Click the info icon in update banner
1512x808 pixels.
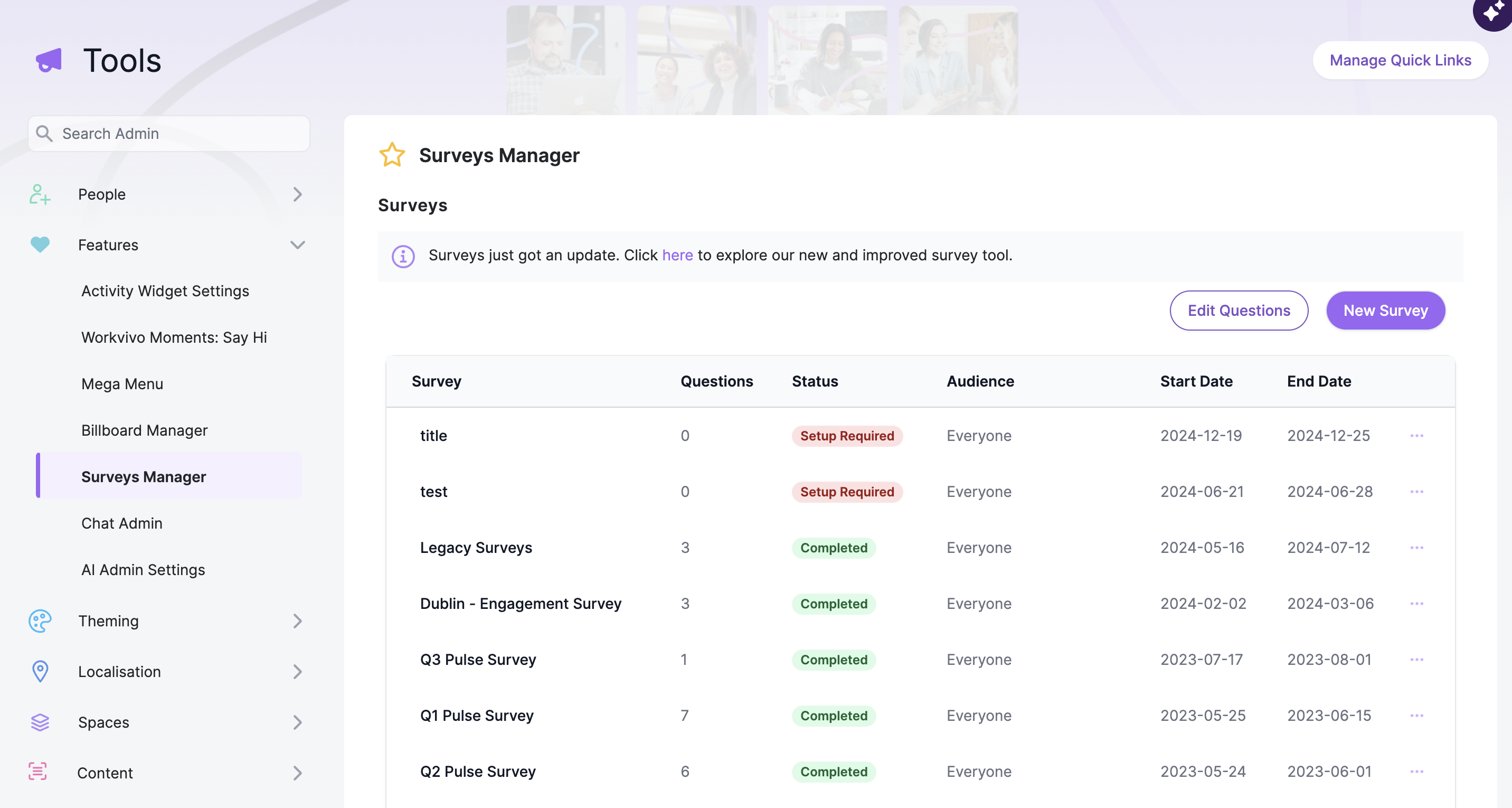[403, 257]
